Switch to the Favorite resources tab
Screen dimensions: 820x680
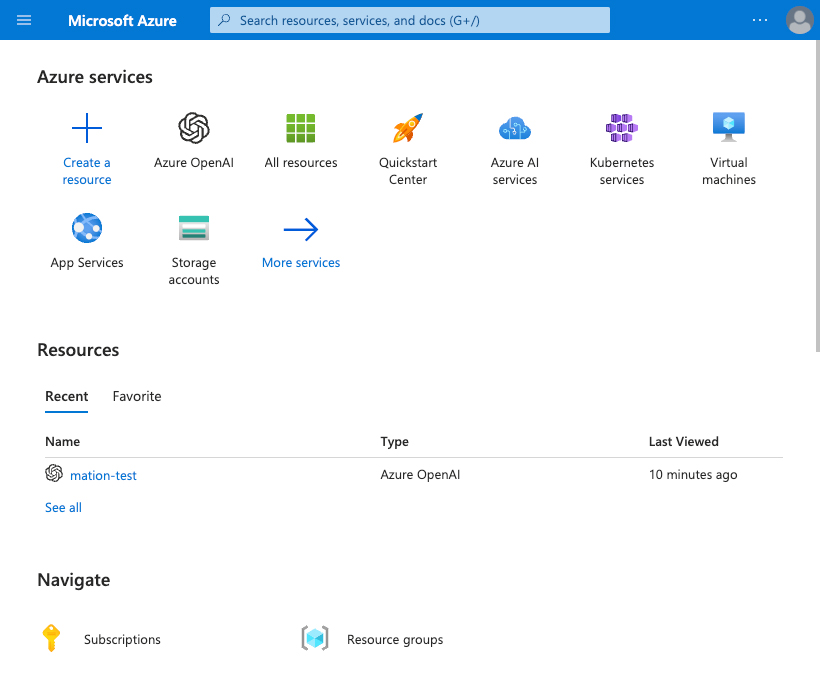pos(137,396)
